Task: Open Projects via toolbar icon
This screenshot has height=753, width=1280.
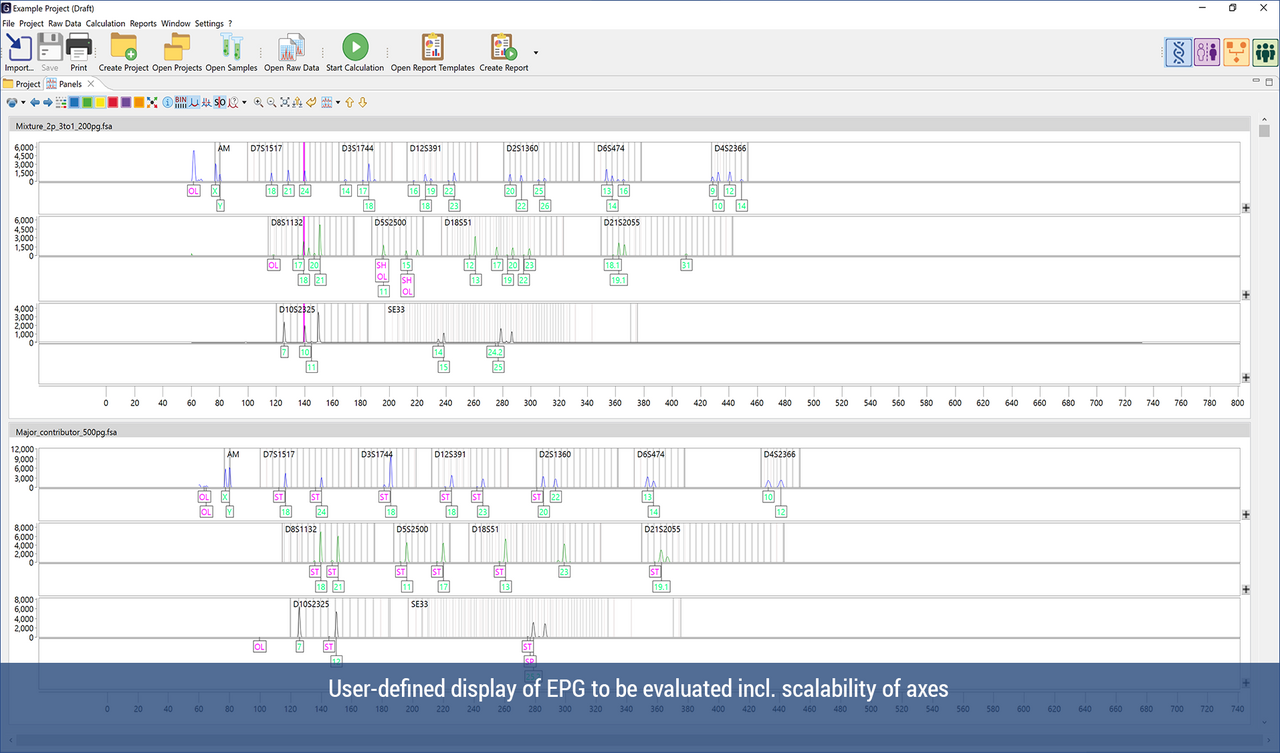Action: 177,46
